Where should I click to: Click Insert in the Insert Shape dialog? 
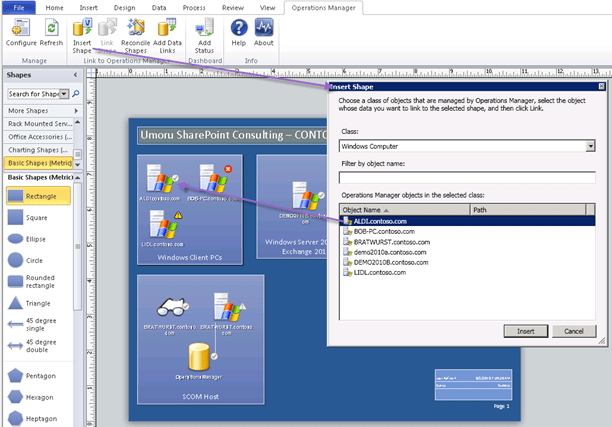(x=525, y=331)
